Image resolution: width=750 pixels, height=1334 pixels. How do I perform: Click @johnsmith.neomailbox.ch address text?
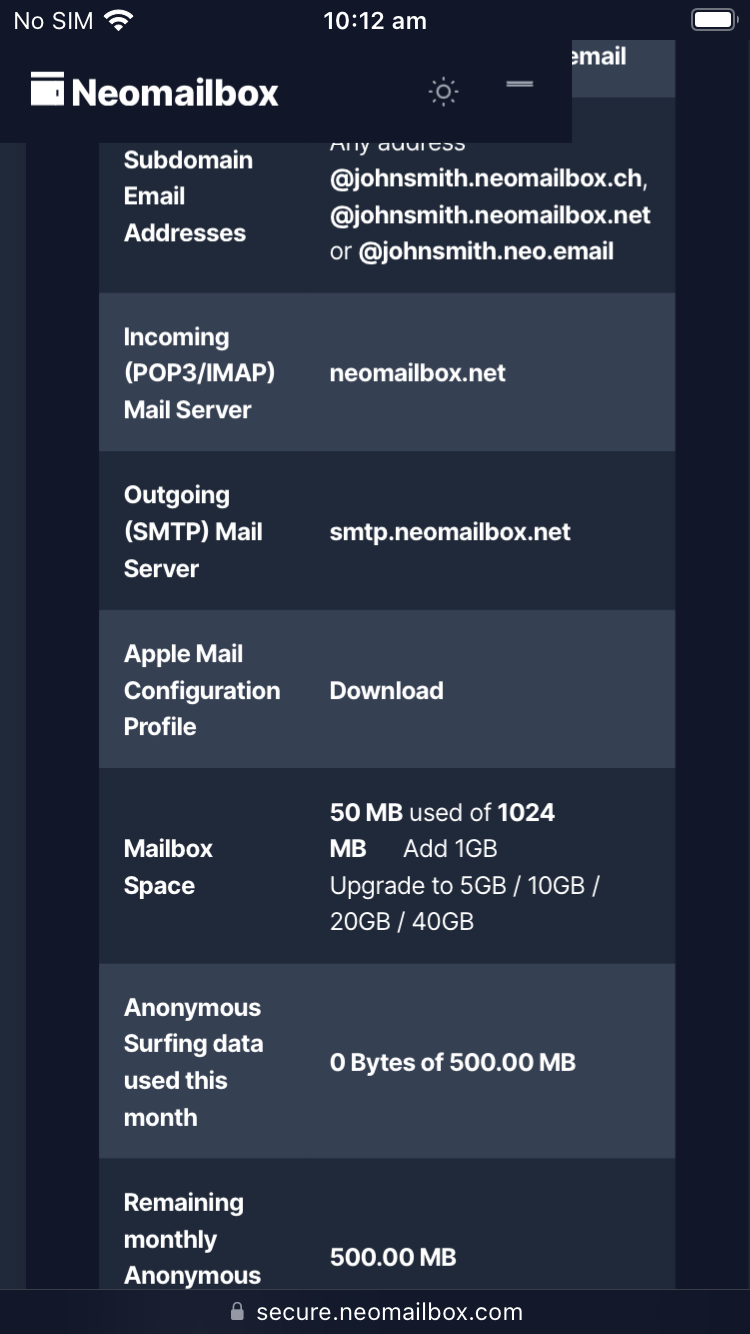click(x=488, y=179)
